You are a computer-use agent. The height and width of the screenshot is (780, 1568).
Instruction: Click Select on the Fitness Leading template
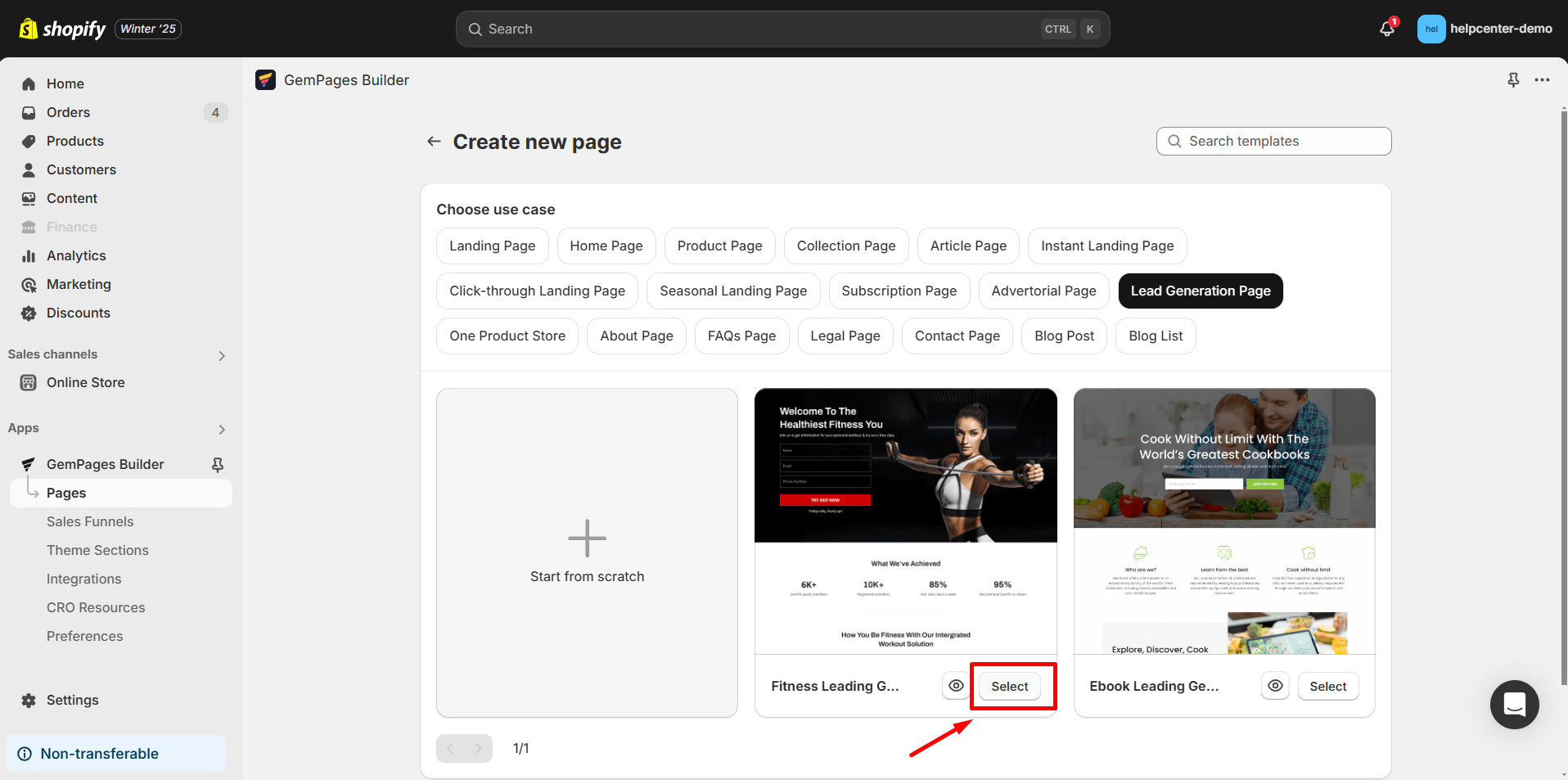pos(1009,687)
